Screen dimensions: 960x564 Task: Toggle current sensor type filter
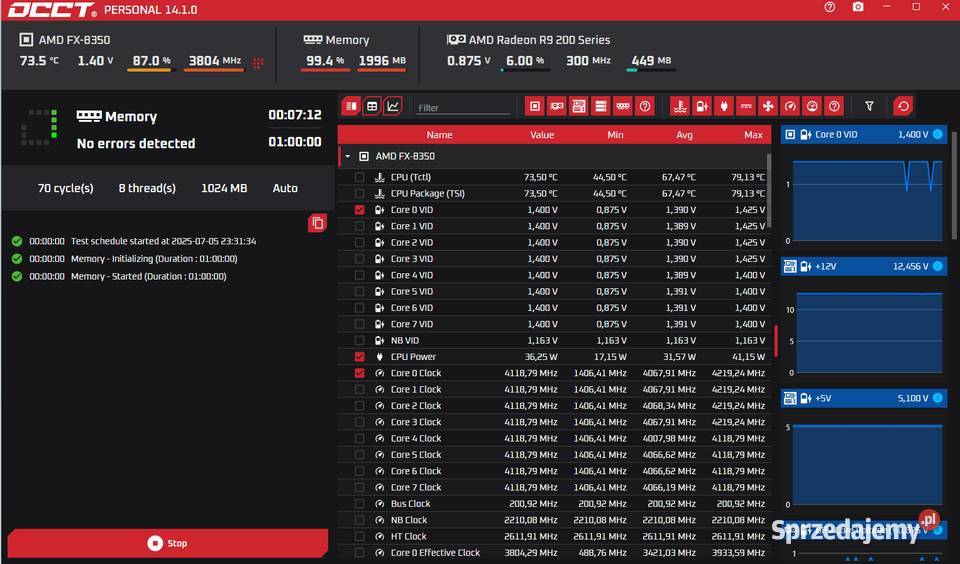[x=746, y=107]
